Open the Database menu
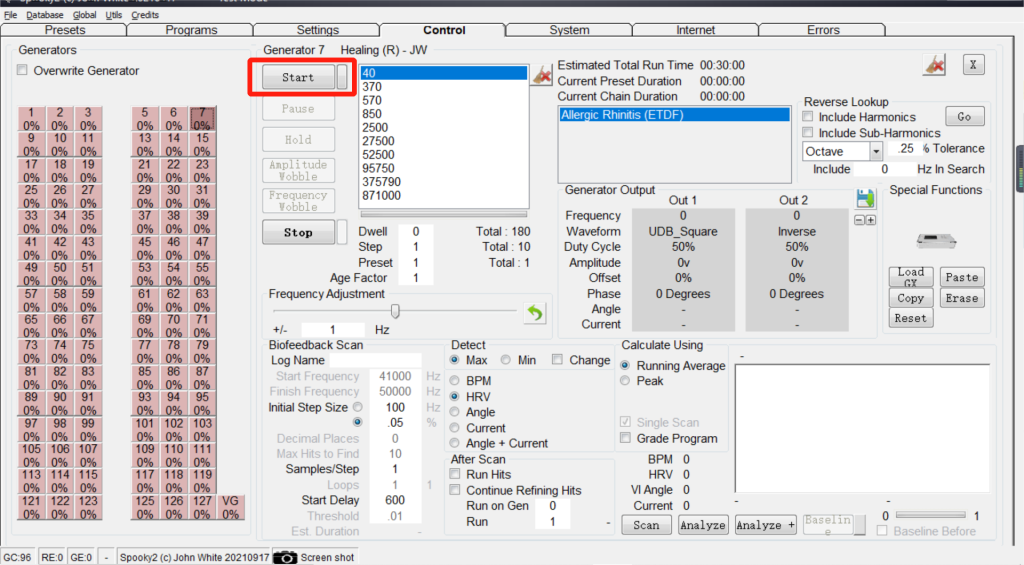This screenshot has height=565, width=1024. (44, 15)
